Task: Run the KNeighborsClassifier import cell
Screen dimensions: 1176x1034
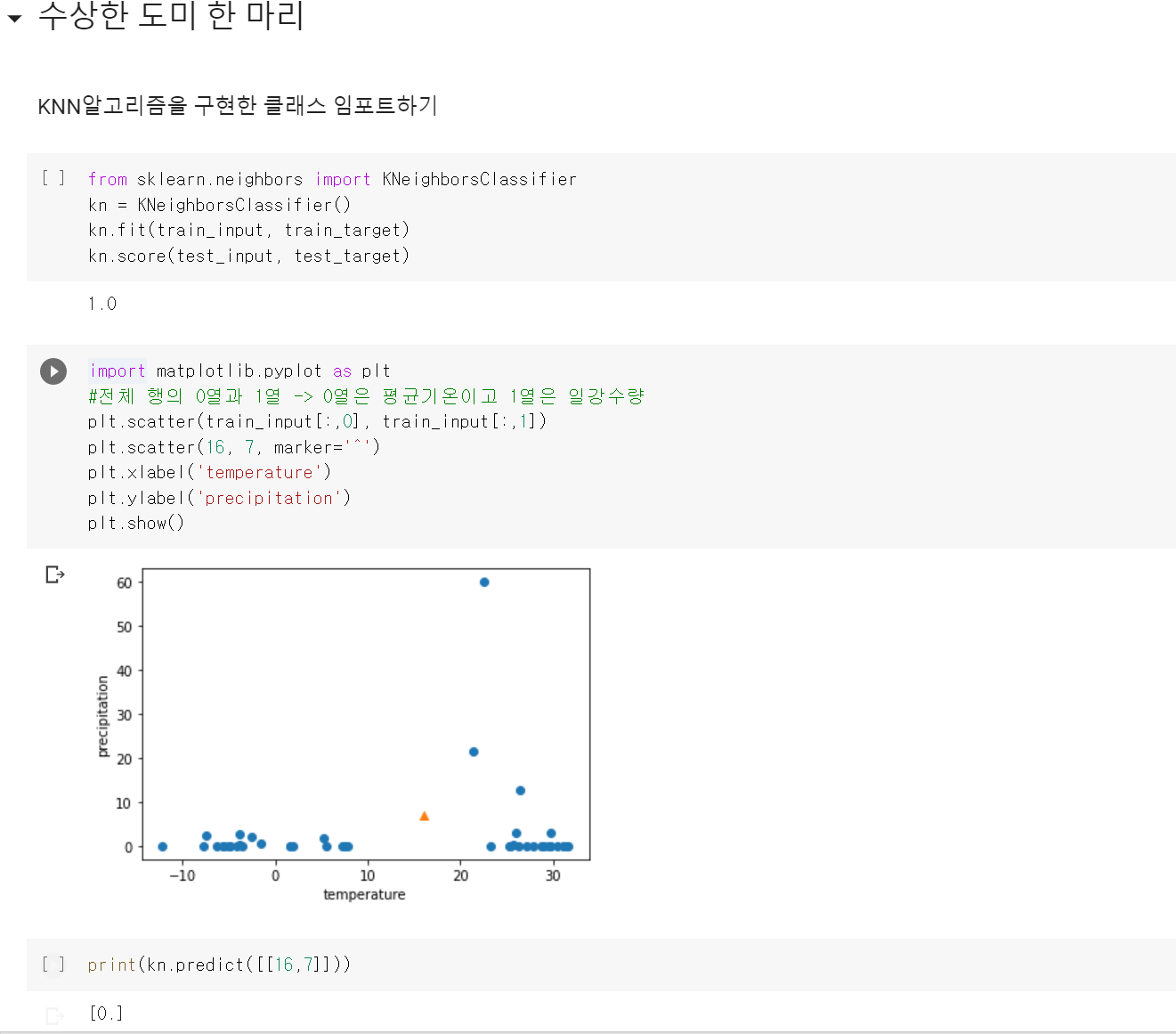Action: coord(53,178)
